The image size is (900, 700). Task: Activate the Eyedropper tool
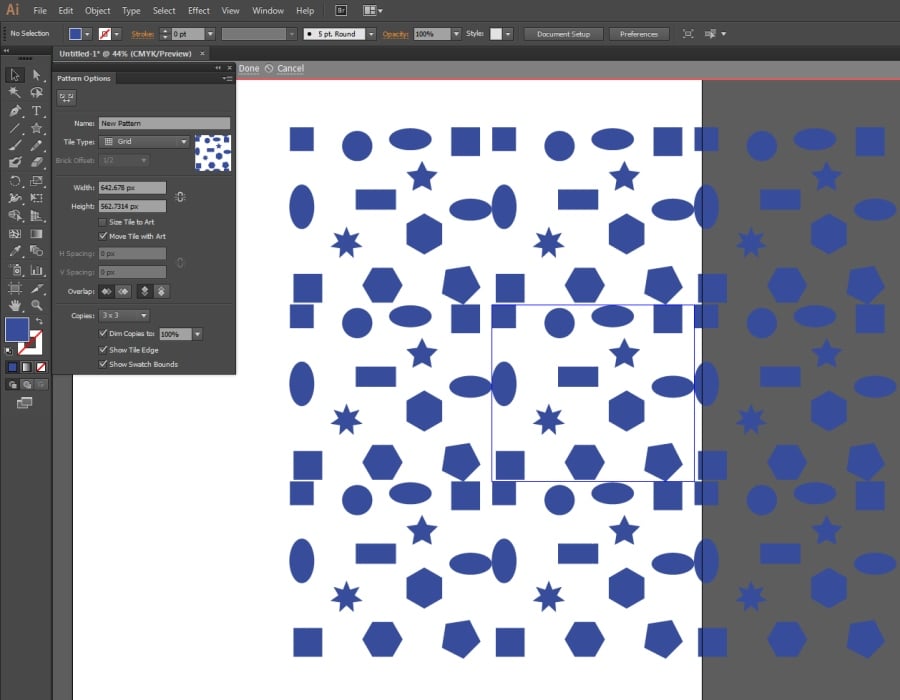coord(14,252)
